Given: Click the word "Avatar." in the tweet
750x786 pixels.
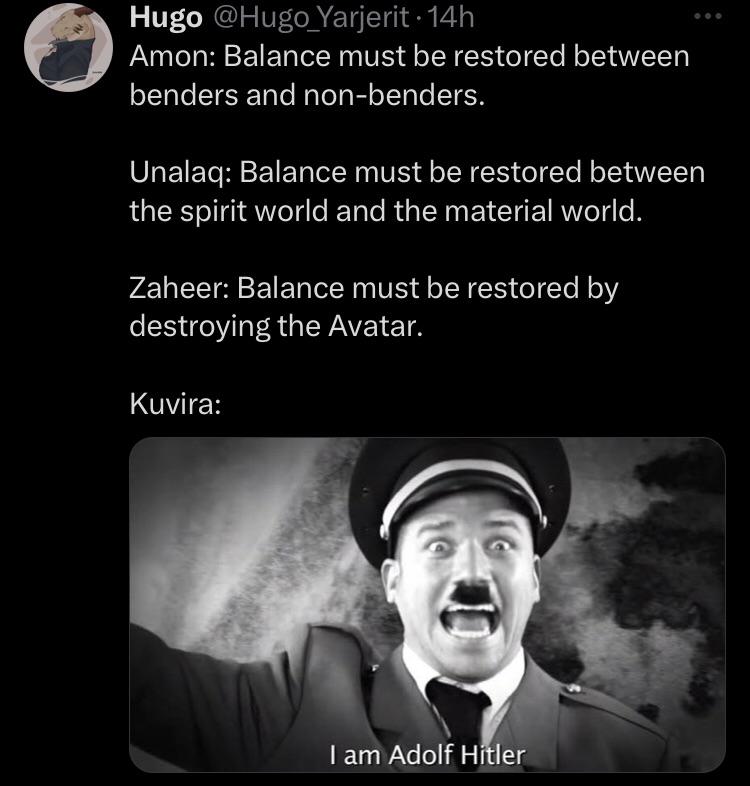Looking at the screenshot, I should pos(376,327).
